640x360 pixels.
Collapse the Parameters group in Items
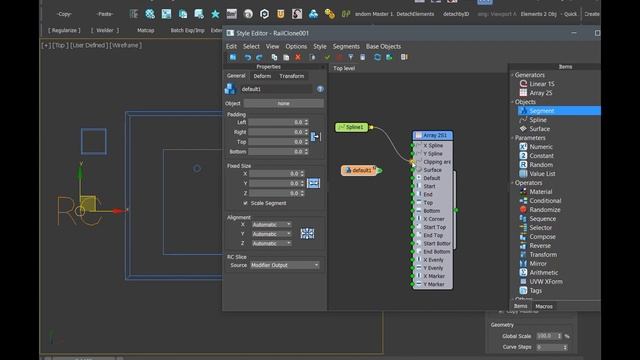coord(512,138)
